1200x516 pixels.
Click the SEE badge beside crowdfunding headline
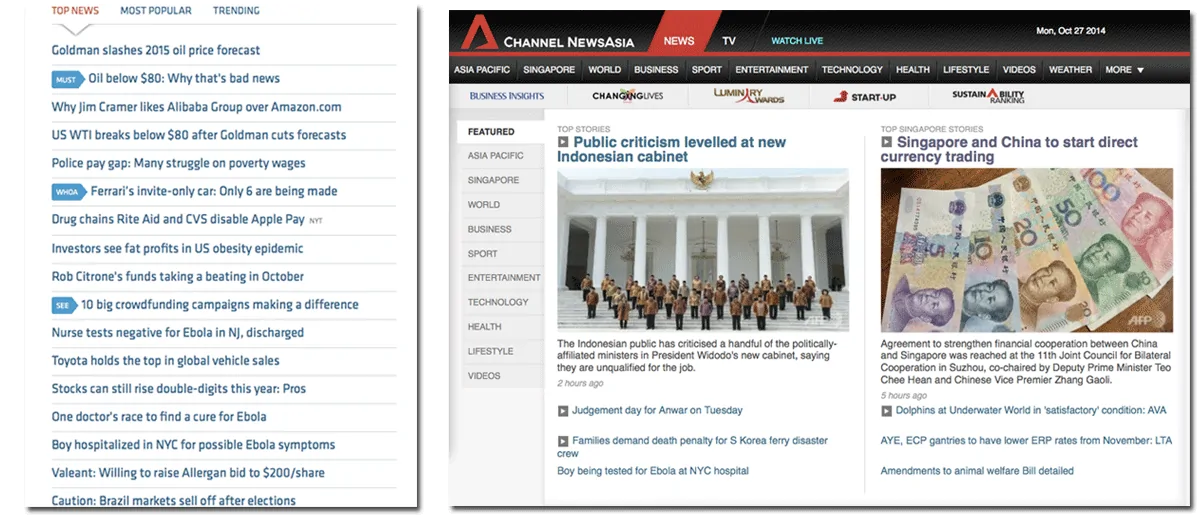pos(64,305)
